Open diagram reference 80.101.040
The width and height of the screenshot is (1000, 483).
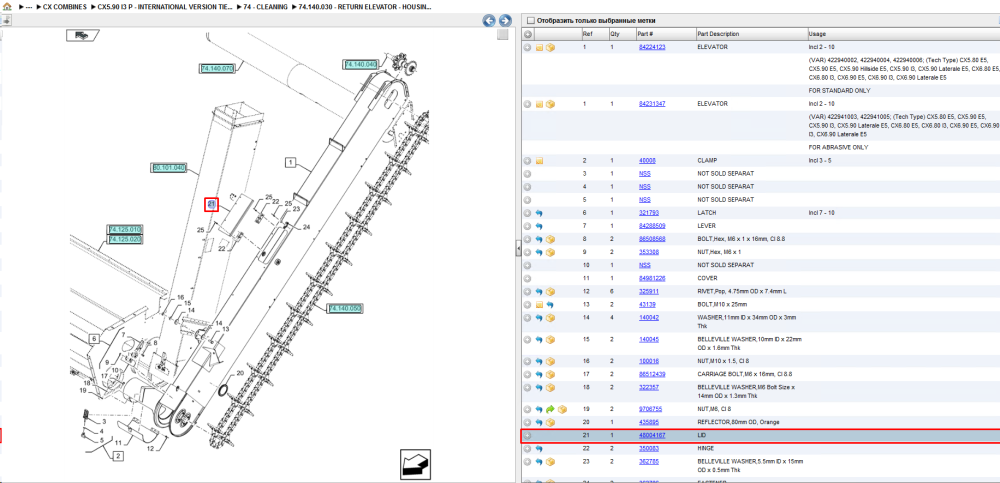pos(168,168)
